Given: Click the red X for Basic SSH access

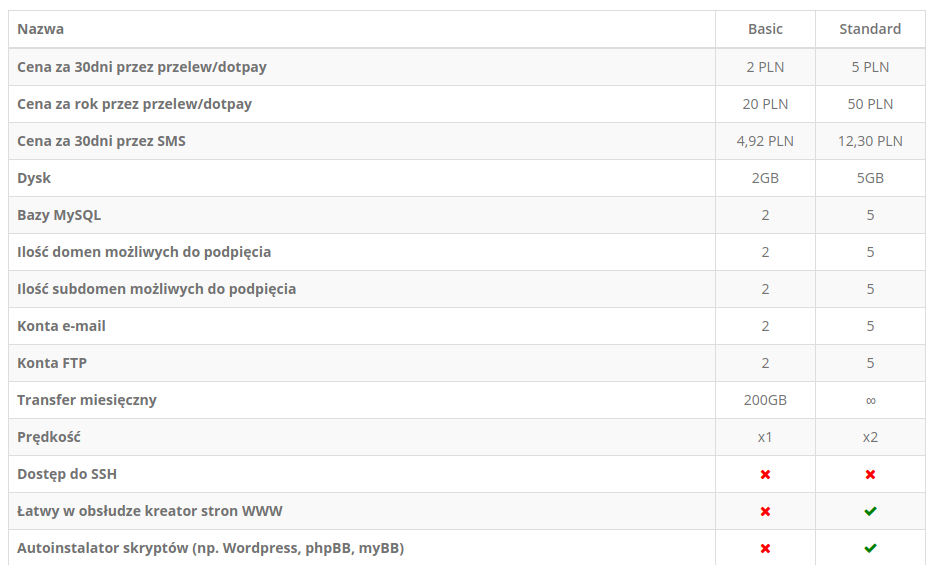Looking at the screenshot, I should 765,474.
